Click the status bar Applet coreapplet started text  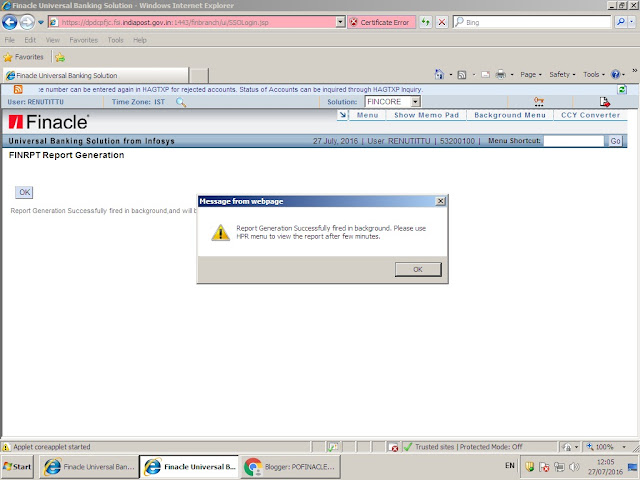click(51, 447)
